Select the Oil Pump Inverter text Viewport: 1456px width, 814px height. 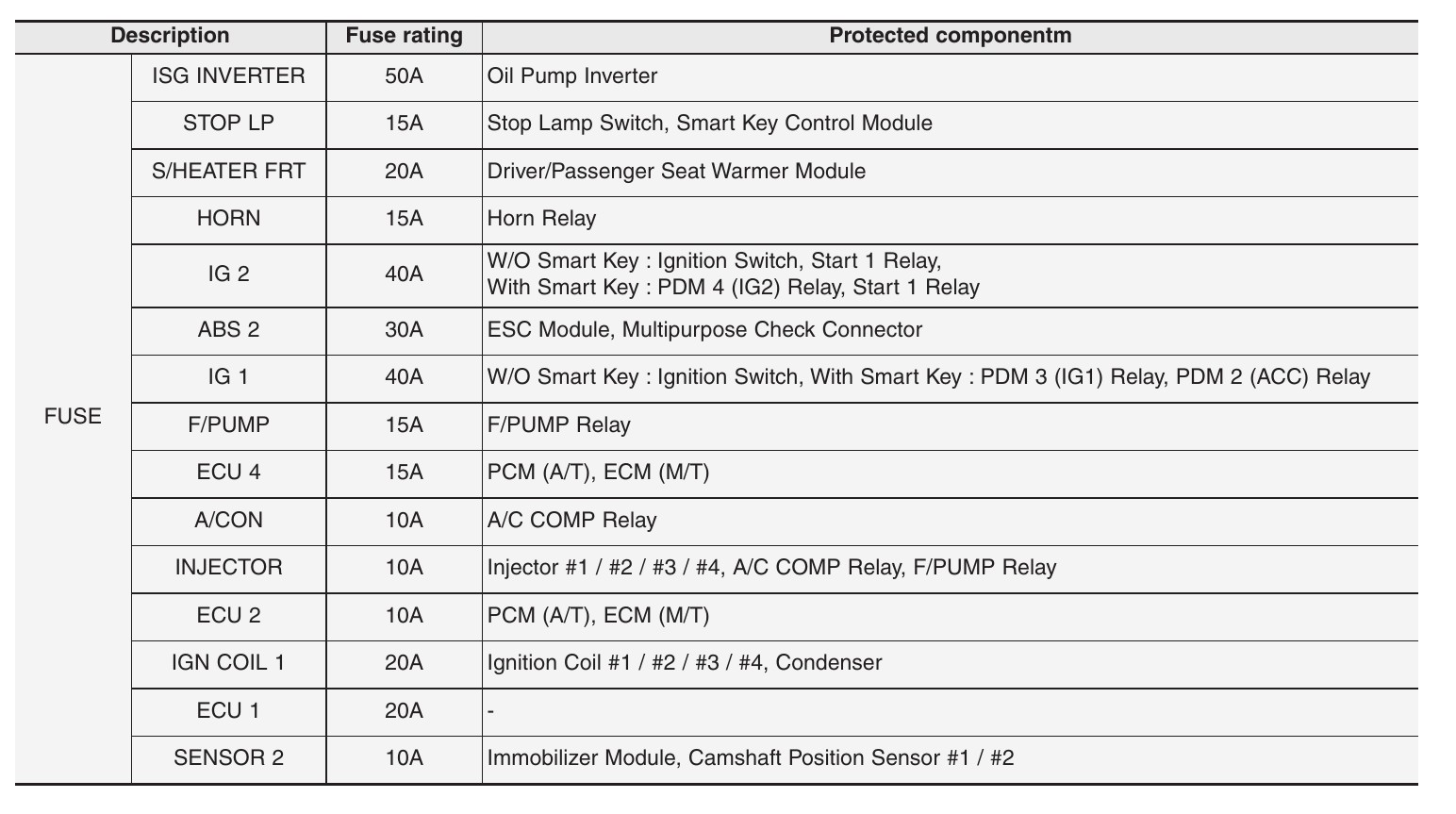572,76
